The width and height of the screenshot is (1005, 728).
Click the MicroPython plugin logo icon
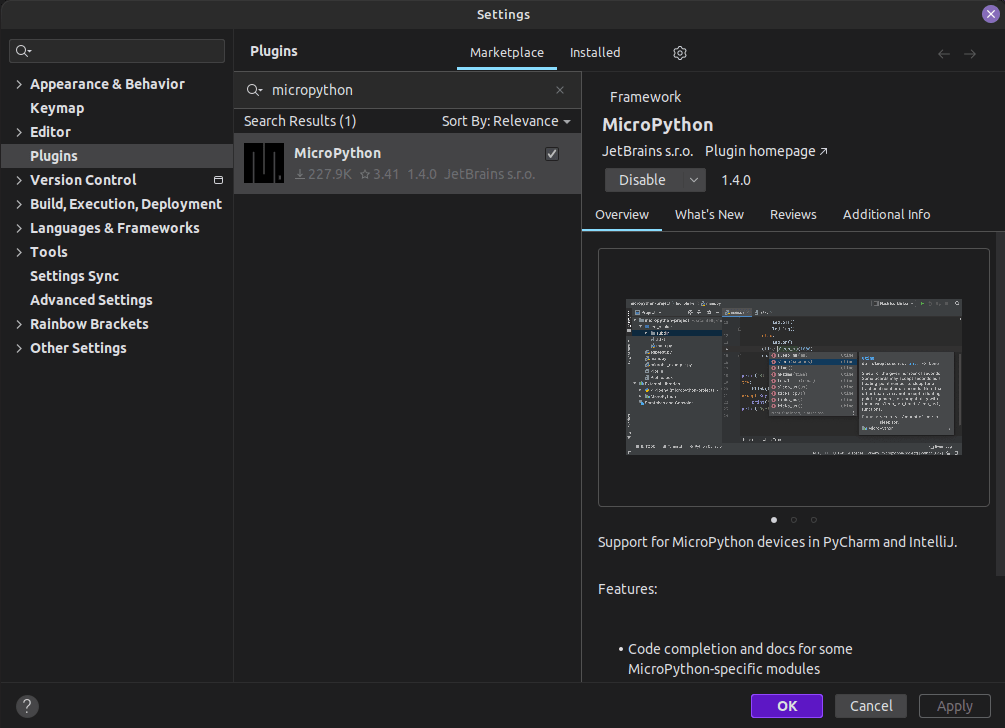tap(263, 163)
